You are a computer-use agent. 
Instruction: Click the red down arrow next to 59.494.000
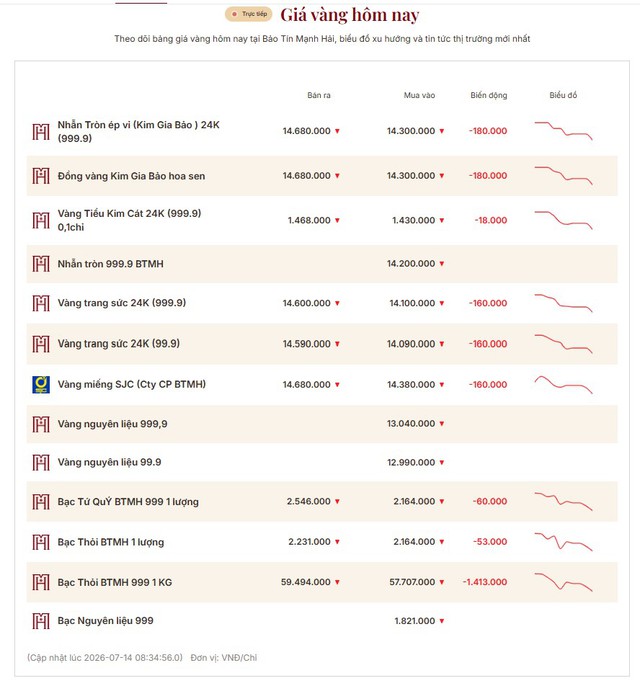click(x=337, y=582)
